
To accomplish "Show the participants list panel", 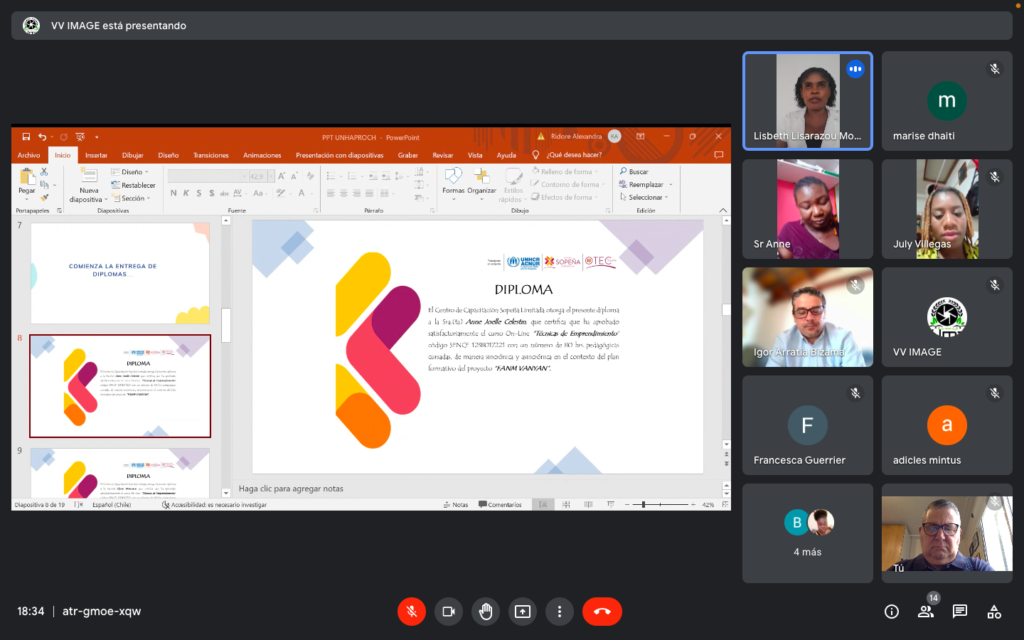I will [925, 611].
